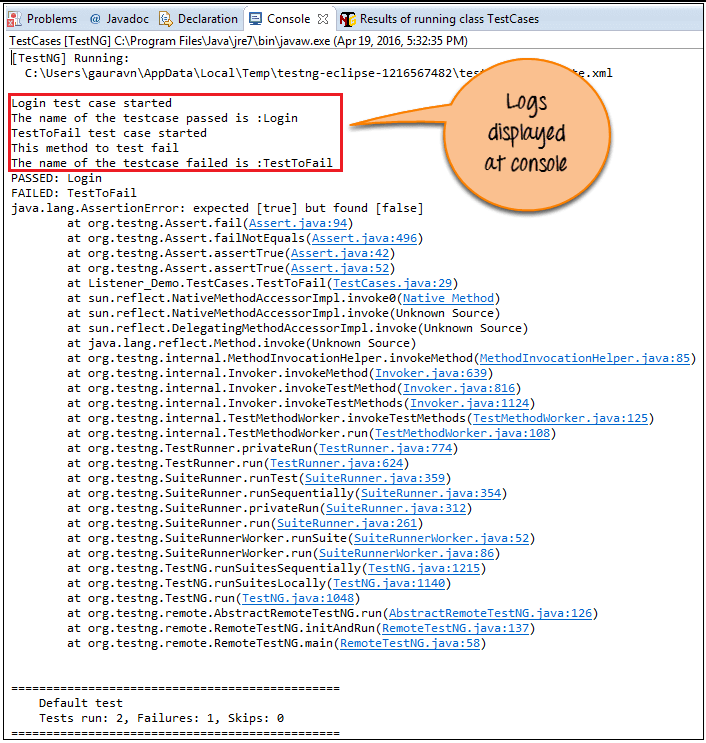Click the Console tab monitor icon
The image size is (706, 743).
coord(256,19)
